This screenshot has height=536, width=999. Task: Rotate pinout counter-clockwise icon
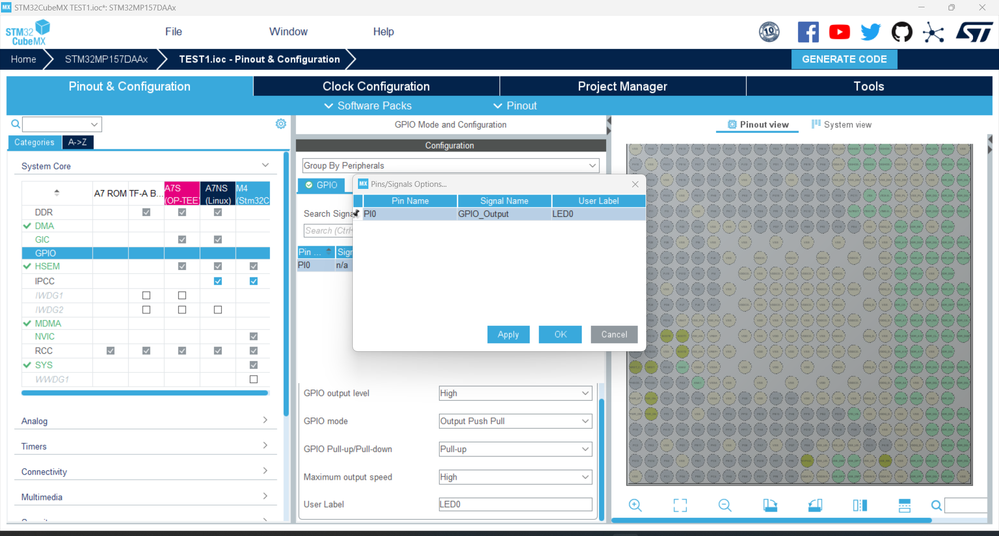point(815,505)
